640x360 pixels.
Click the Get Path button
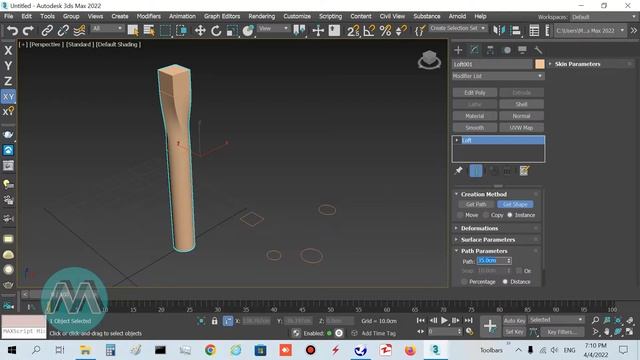coord(476,204)
